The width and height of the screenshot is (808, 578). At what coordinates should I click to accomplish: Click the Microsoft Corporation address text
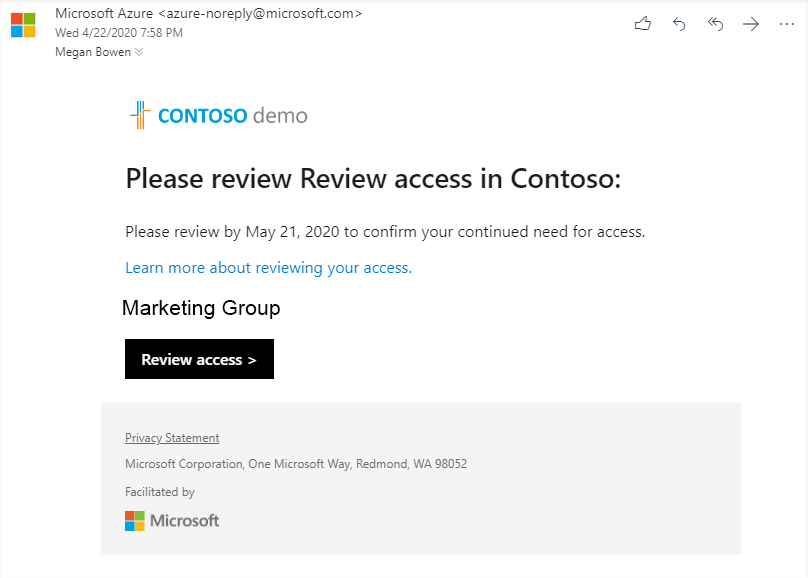pos(297,464)
